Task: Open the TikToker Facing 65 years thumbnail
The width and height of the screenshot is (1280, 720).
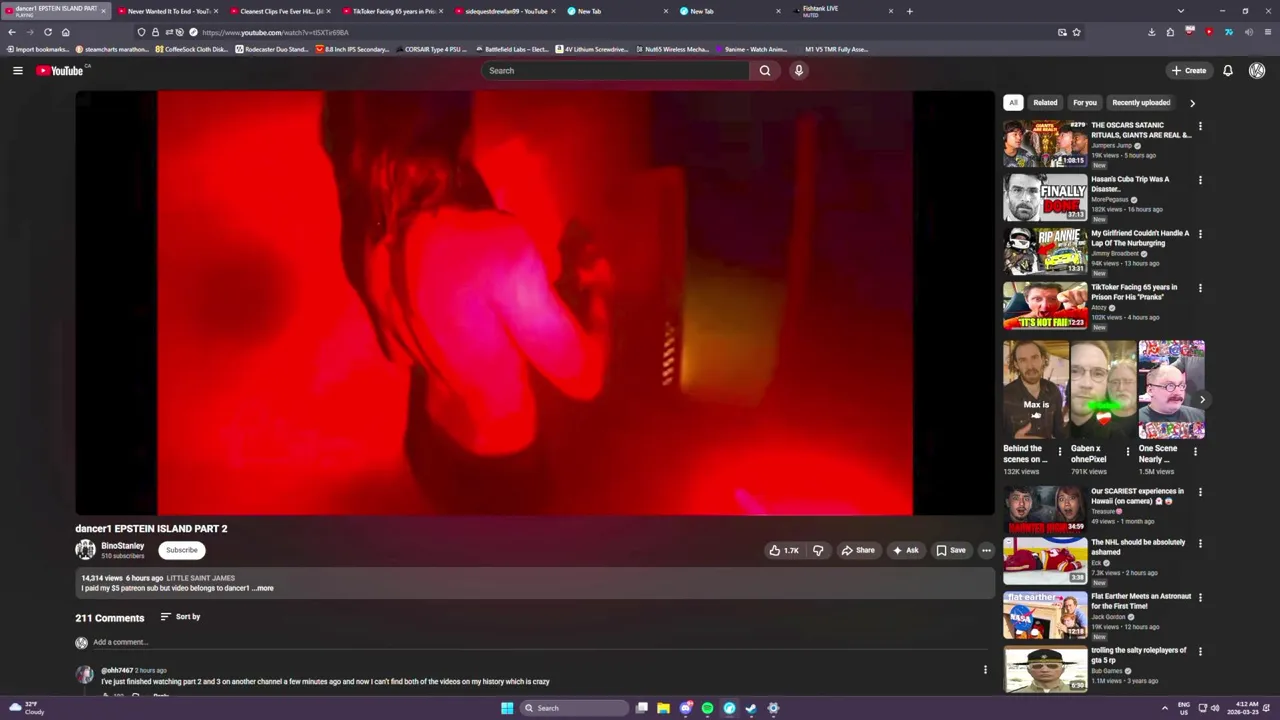Action: (1045, 305)
